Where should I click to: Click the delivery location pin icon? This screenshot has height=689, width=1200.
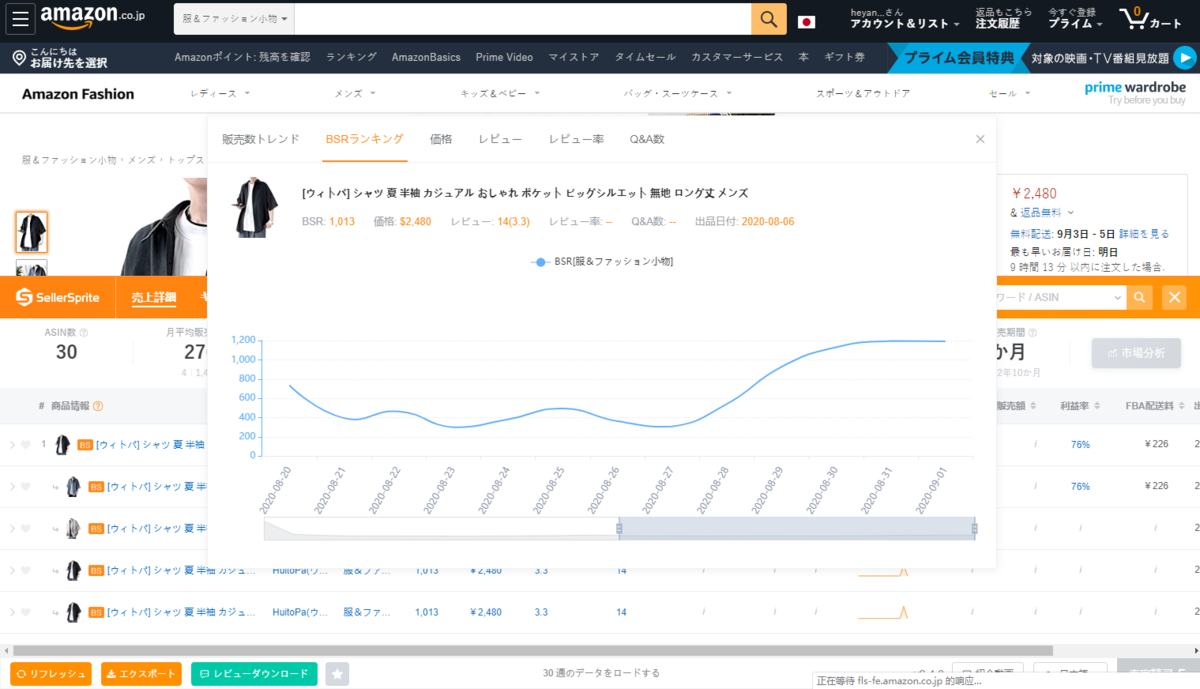point(19,58)
